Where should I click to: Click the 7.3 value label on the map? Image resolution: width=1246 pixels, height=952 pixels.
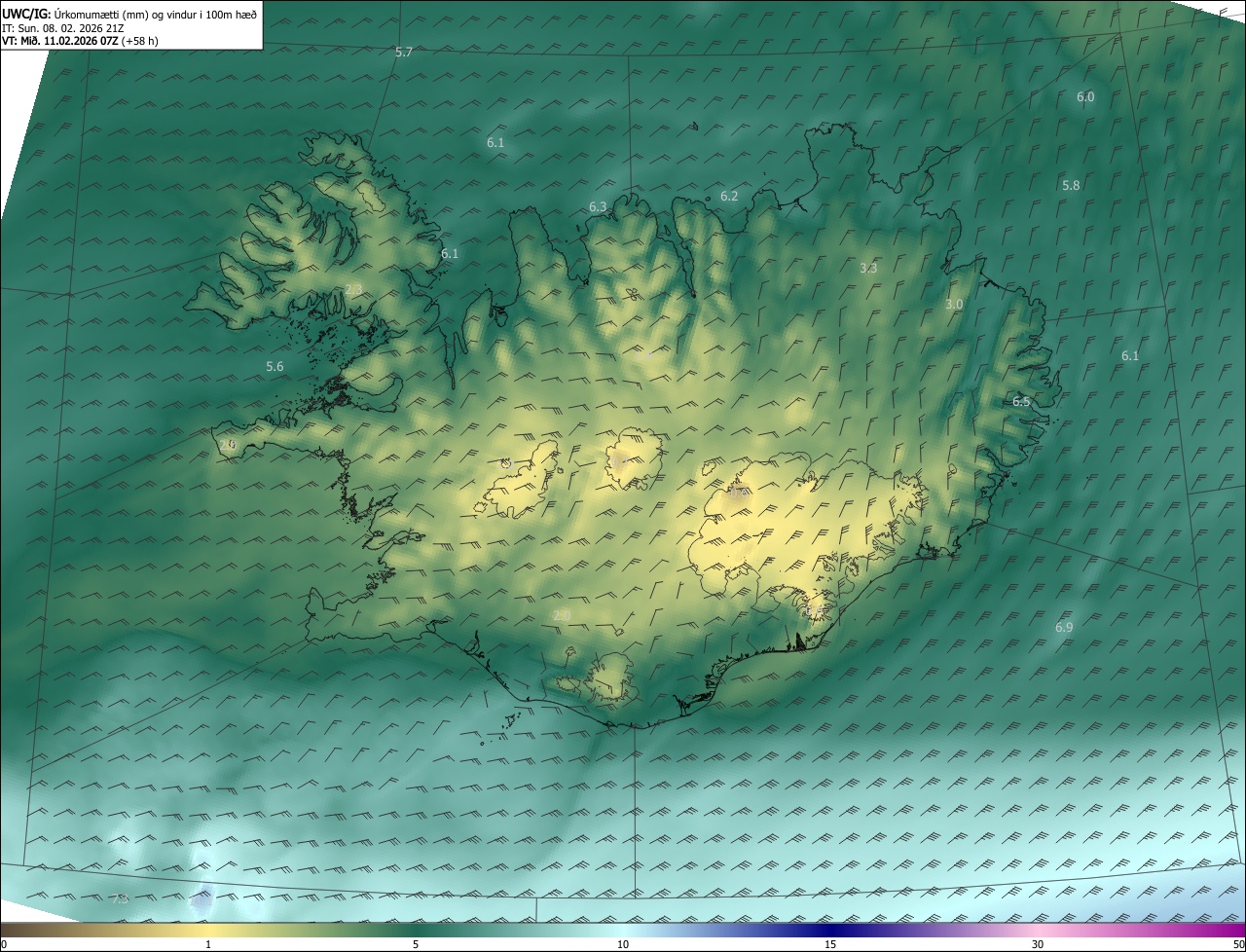coord(120,899)
